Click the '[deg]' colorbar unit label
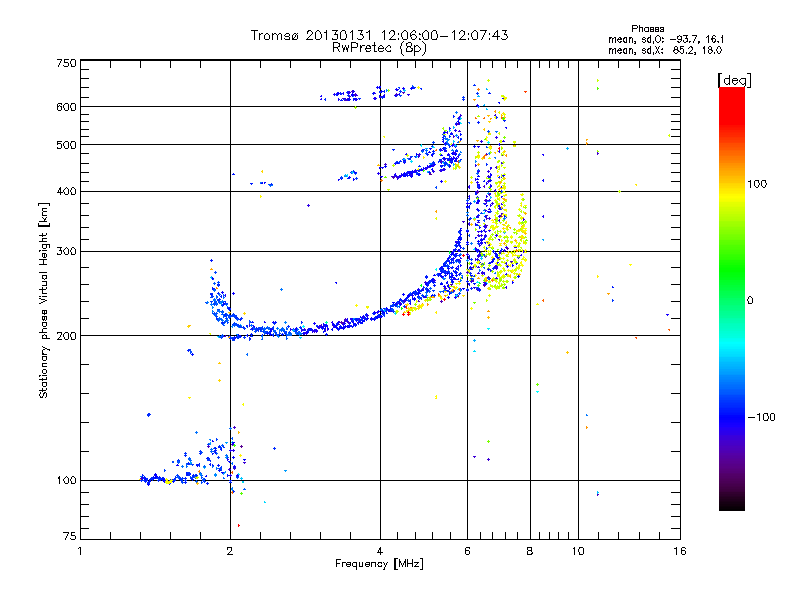This screenshot has width=800, height=600. point(734,80)
